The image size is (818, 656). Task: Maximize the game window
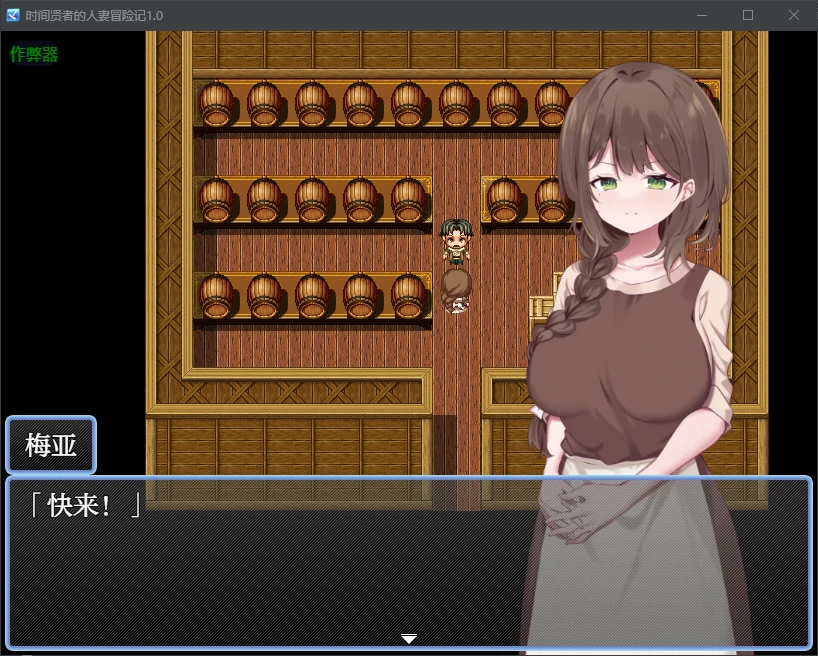[x=748, y=15]
